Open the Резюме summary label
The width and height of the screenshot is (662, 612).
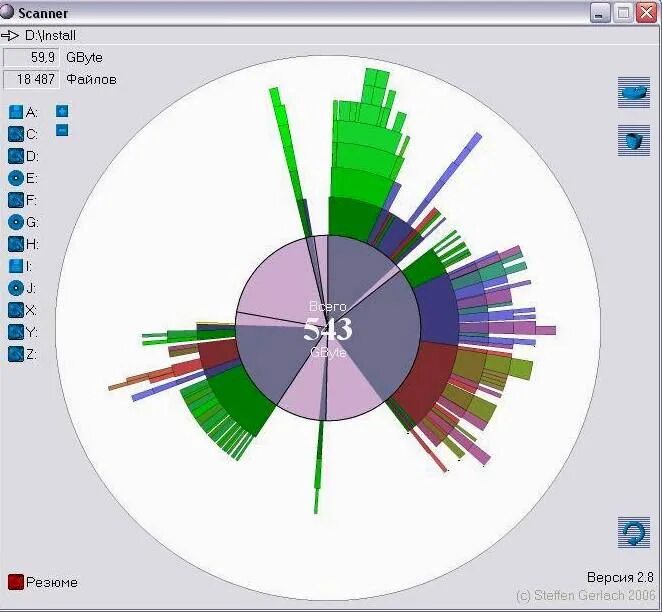pos(52,582)
